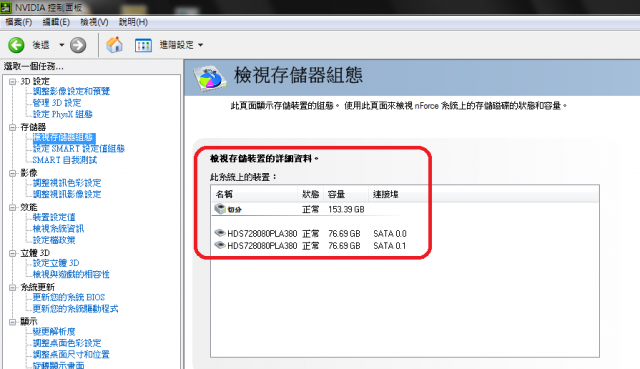Go to the home page icon
Screen dimensions: 640x369
coord(115,44)
